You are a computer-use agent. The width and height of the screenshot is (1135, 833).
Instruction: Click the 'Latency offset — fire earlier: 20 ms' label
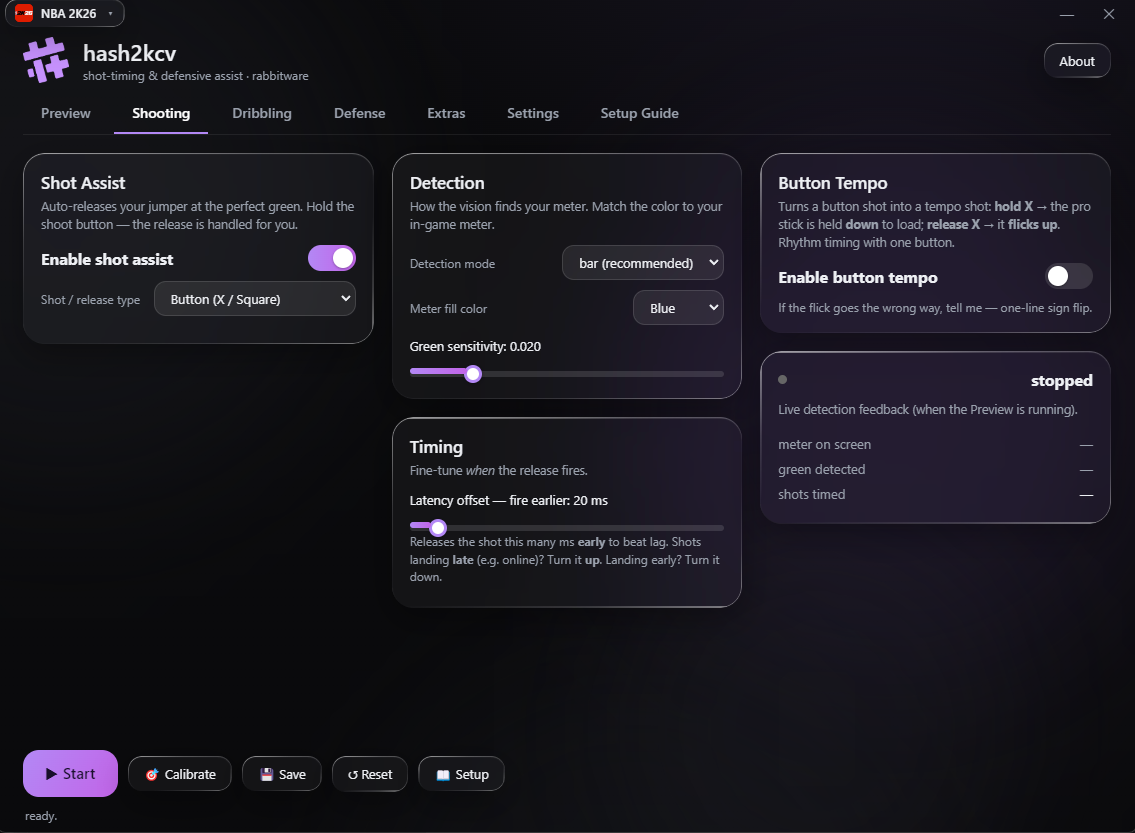[x=508, y=501]
